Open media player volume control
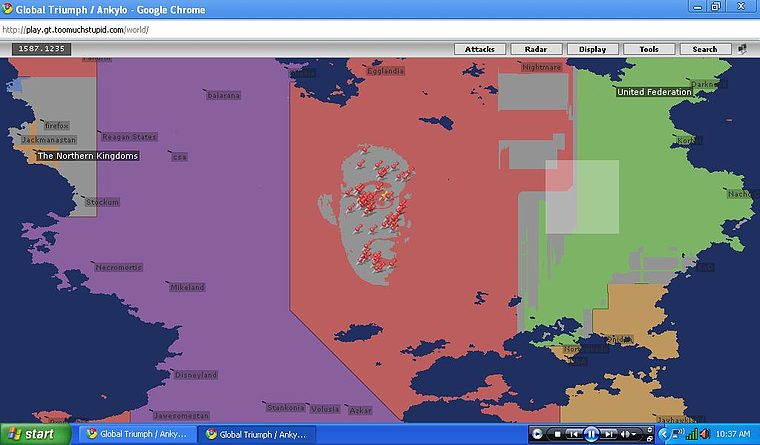 click(628, 434)
